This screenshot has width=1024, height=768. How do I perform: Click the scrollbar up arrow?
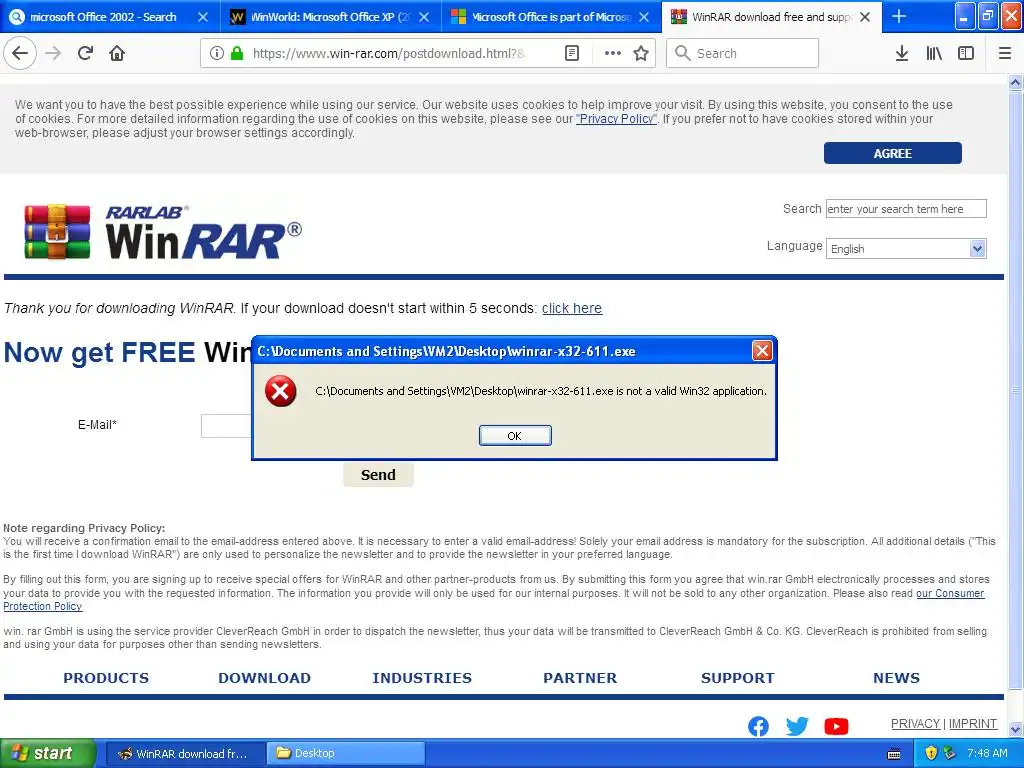click(x=1015, y=83)
